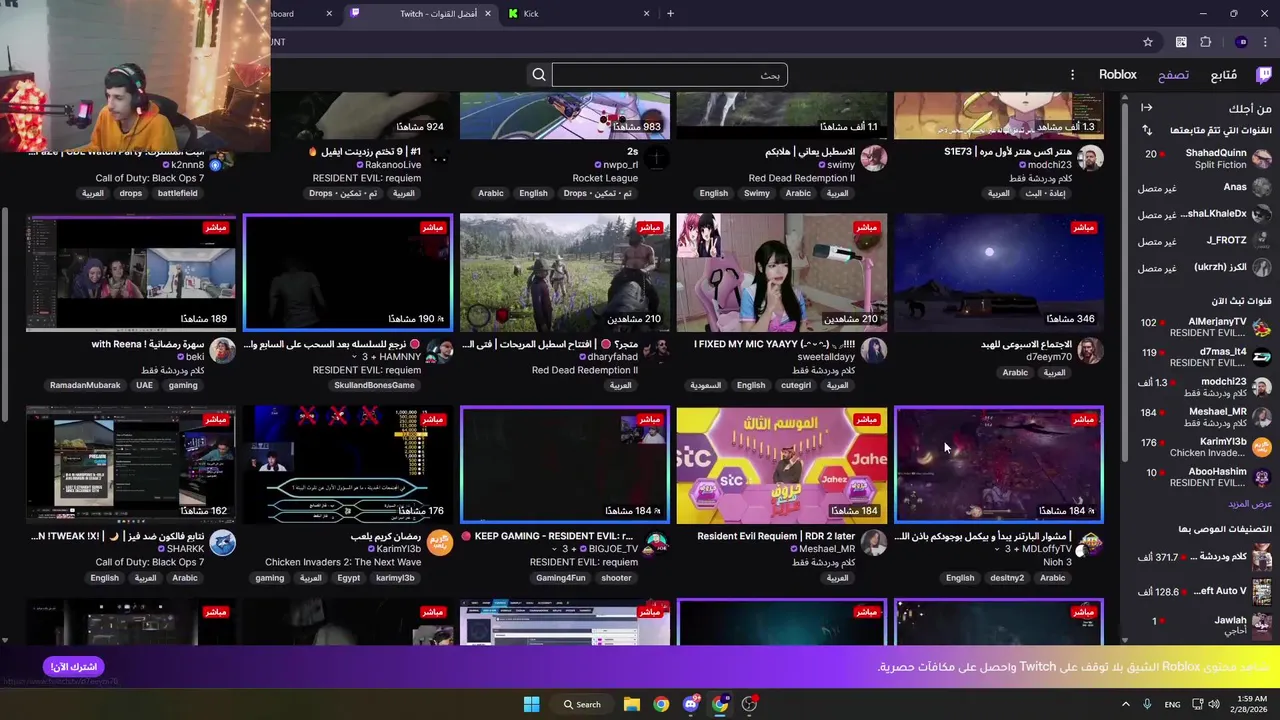
Task: Open the Chicken Invaders 2: The Next Wave link
Action: click(x=343, y=562)
